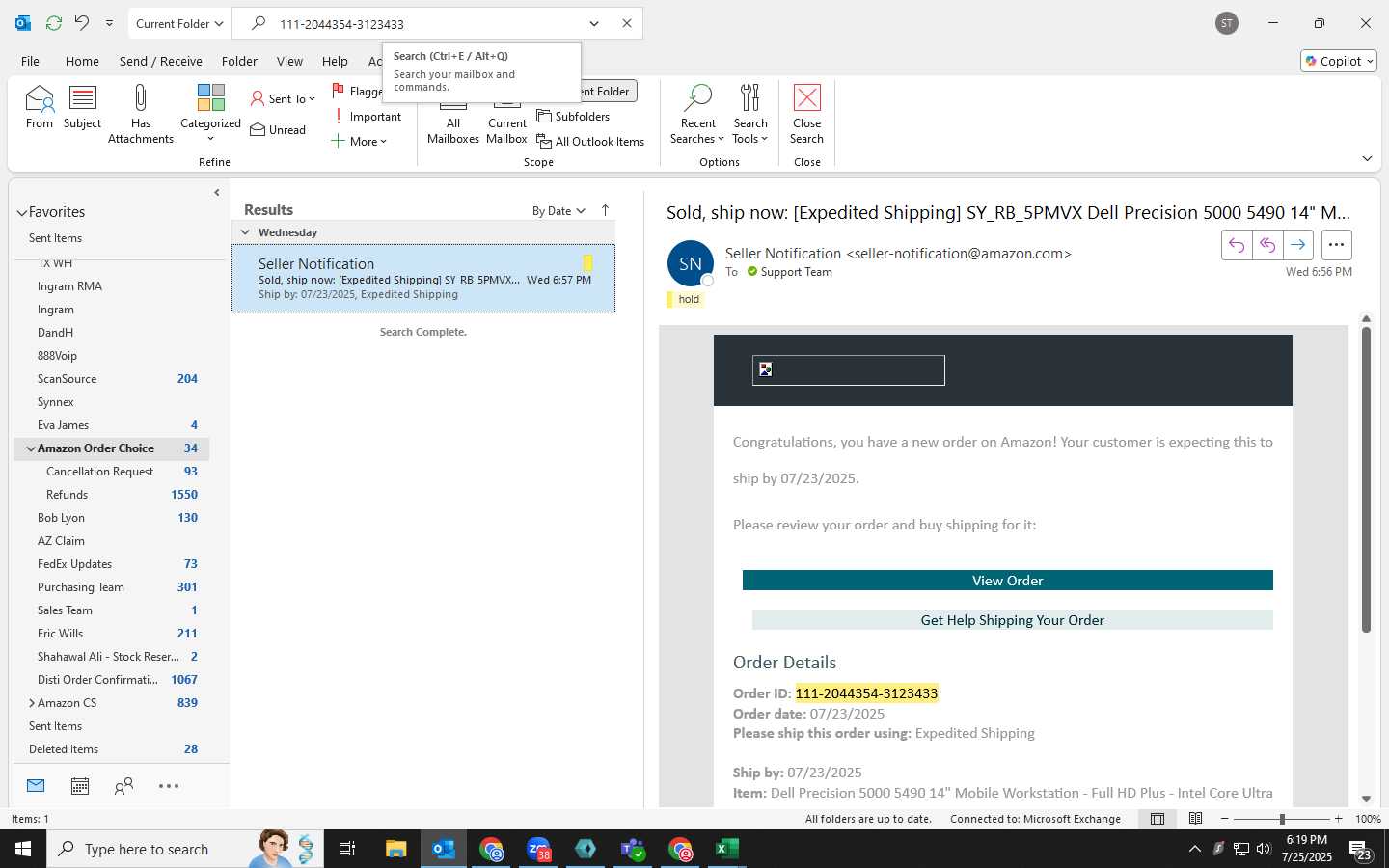
Task: Click Get Help Shipping Your Order
Action: [1013, 620]
